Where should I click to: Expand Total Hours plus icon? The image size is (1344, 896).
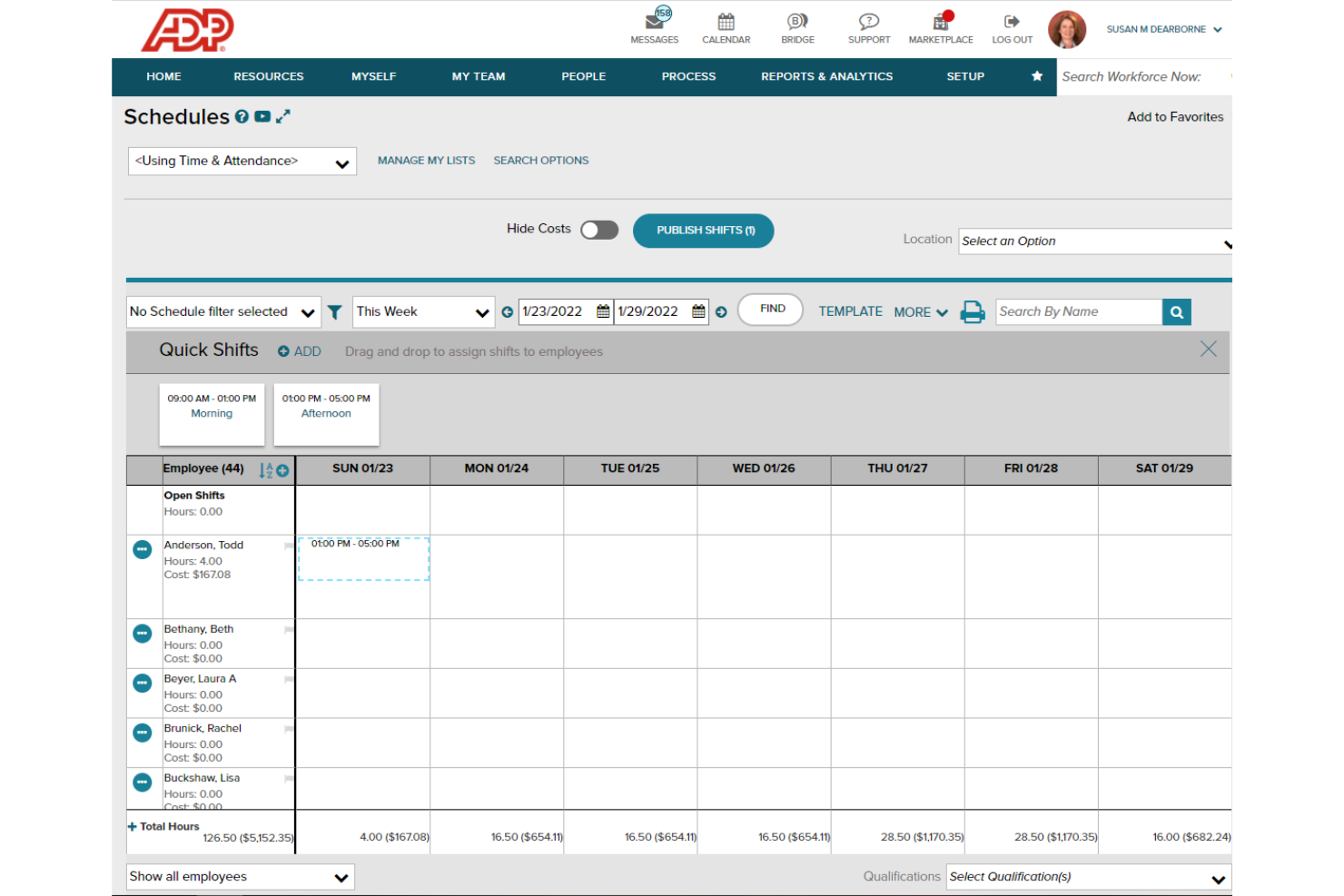(x=133, y=827)
